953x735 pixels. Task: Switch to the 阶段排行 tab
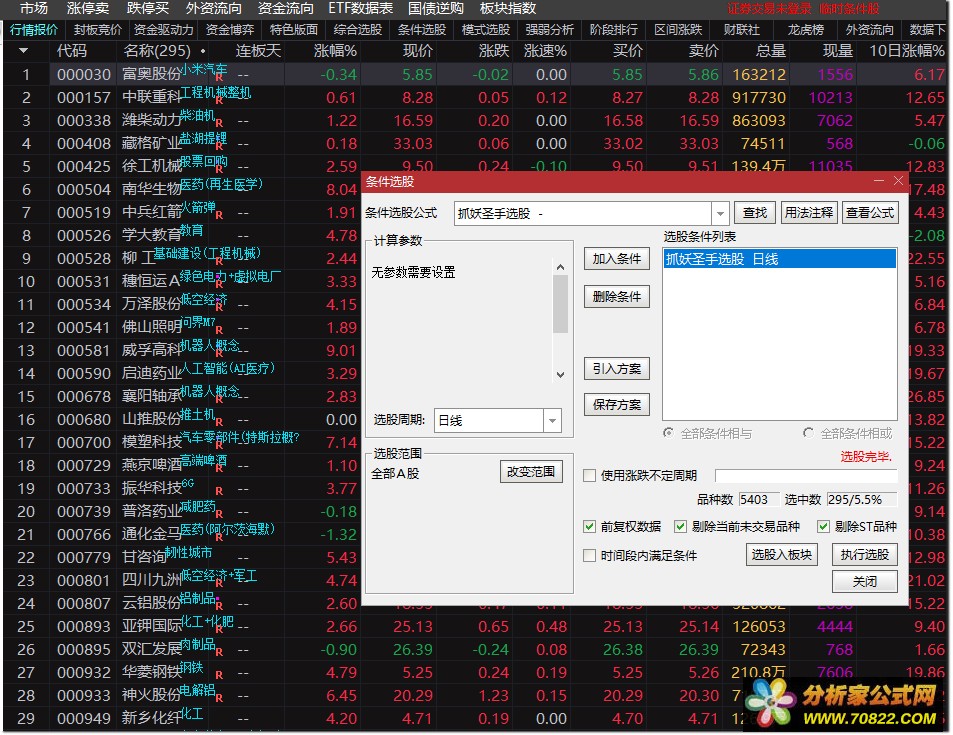coord(614,30)
